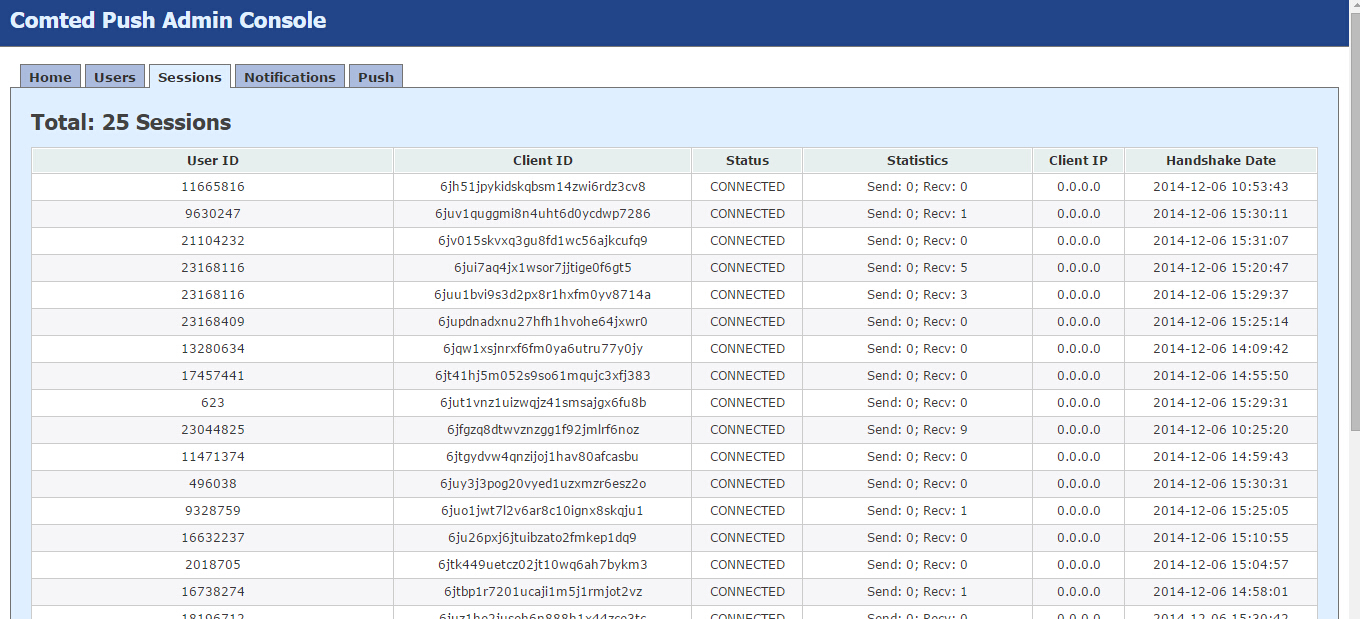Click client ID 6juy3j3pog20vyed1uzxmzr6esz2o
This screenshot has width=1360, height=619.
[x=543, y=484]
